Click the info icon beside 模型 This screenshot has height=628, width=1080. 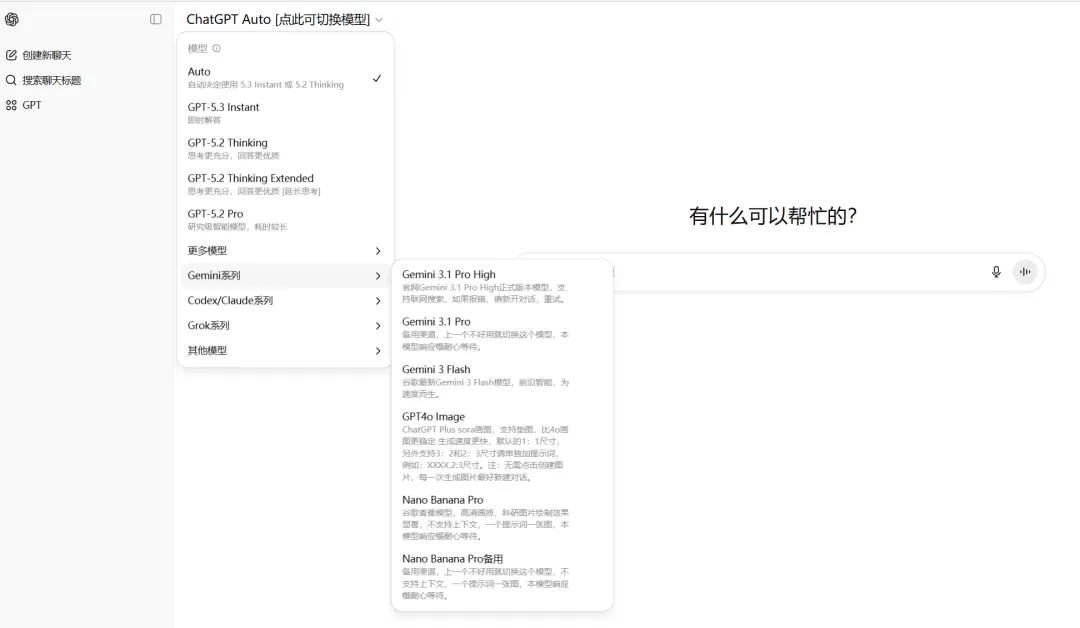pyautogui.click(x=216, y=48)
